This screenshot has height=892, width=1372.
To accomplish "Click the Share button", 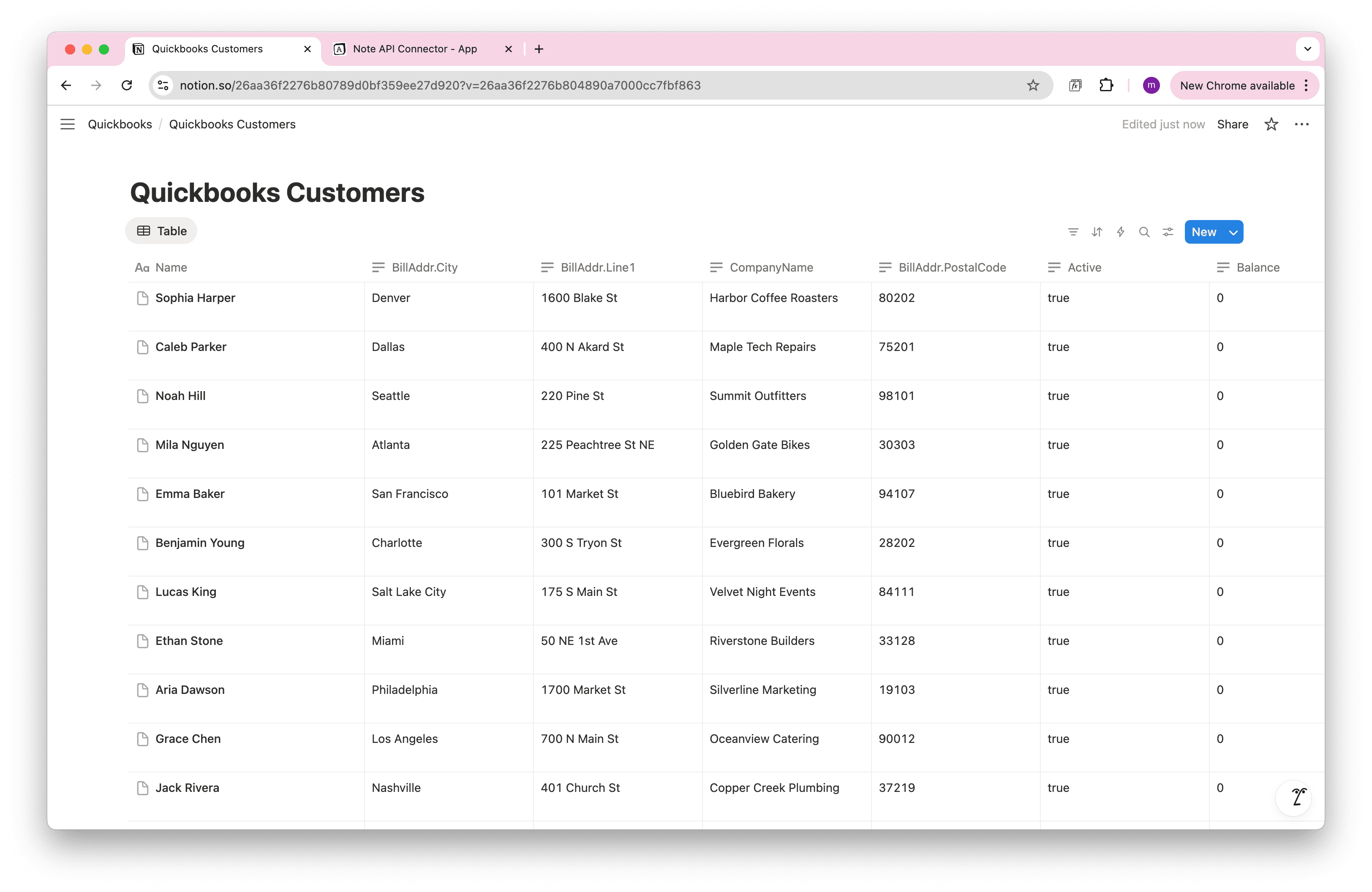I will coord(1233,124).
